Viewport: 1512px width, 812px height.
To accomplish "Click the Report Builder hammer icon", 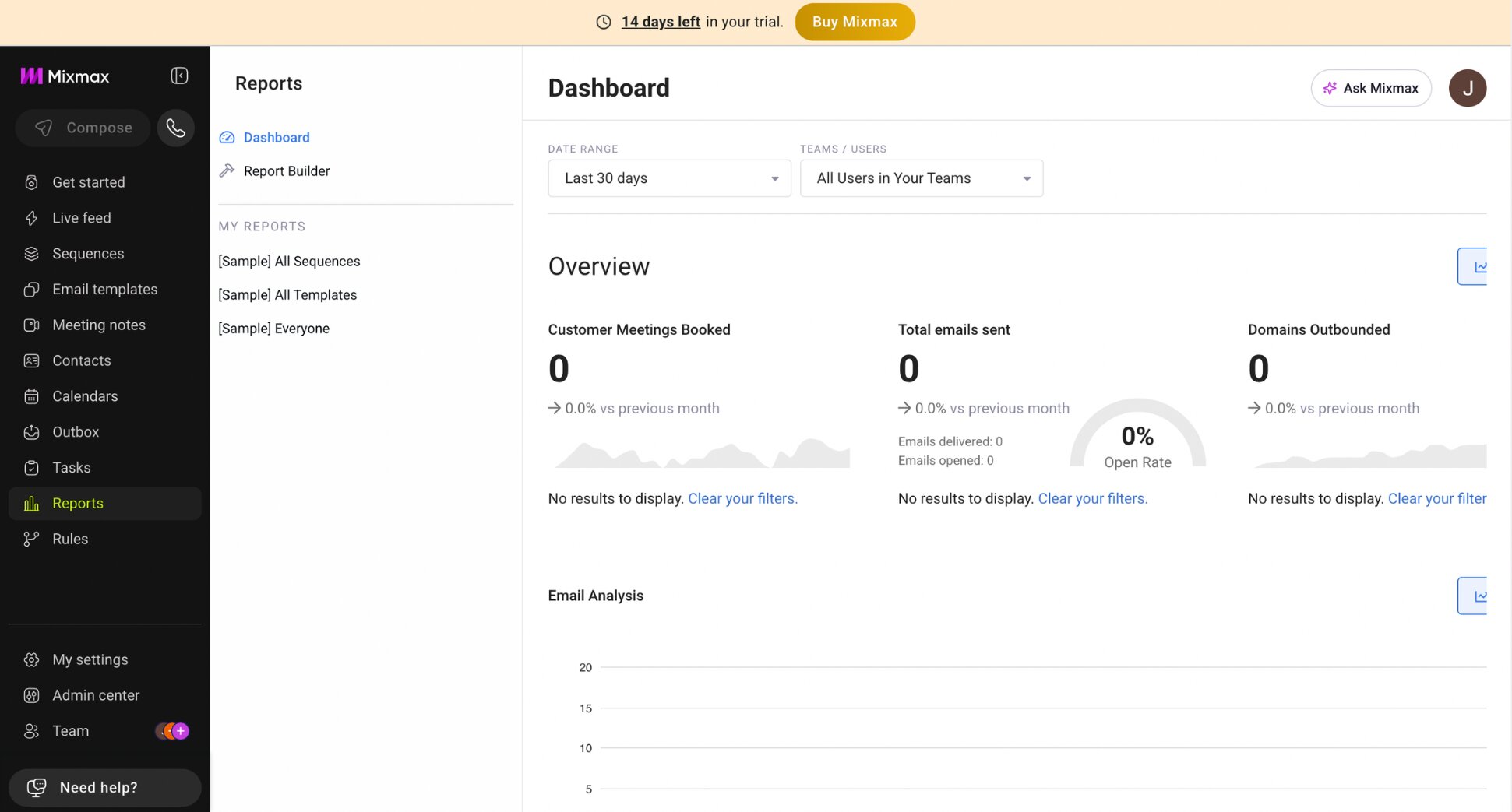I will [x=227, y=170].
